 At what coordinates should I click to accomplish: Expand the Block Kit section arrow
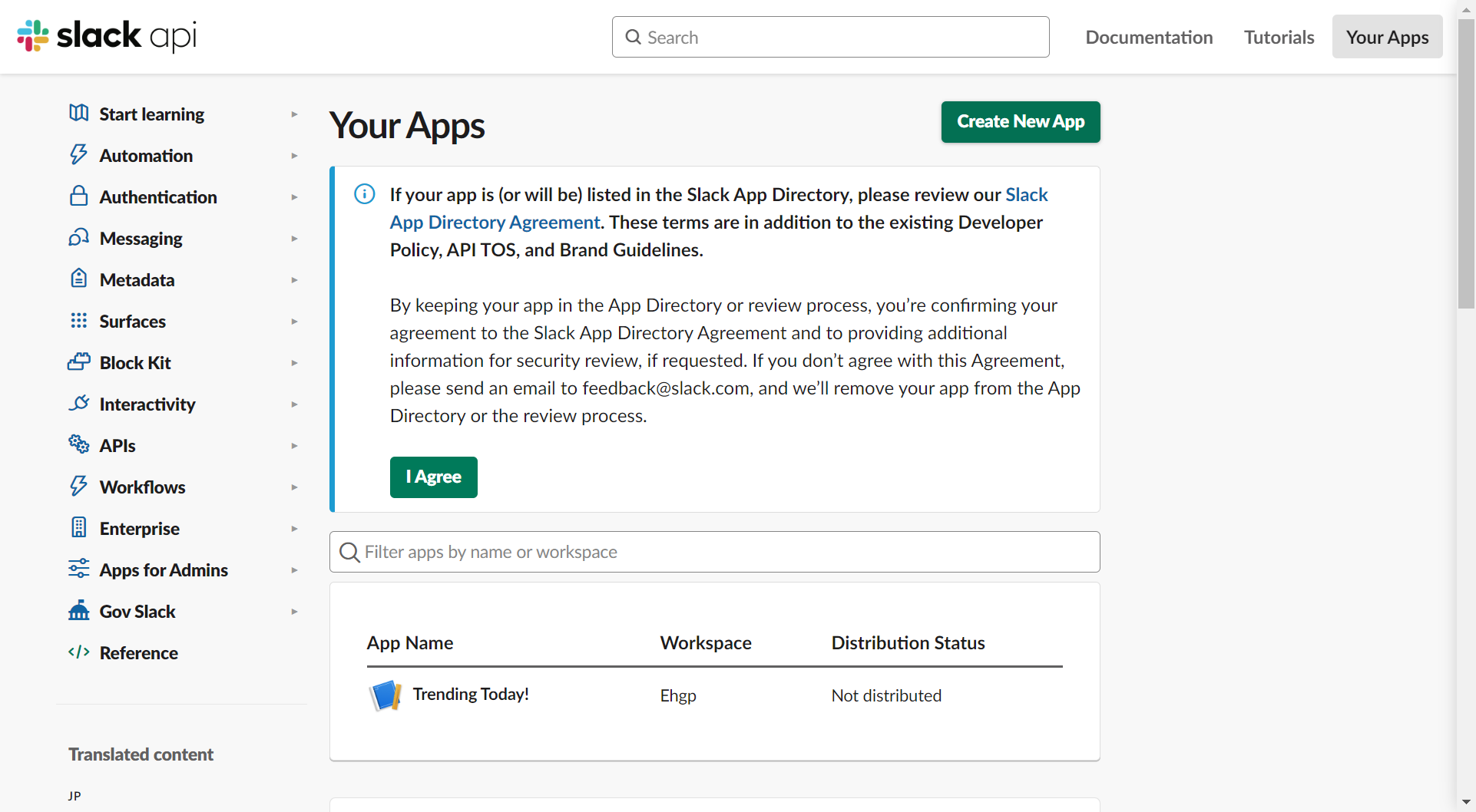tap(294, 363)
